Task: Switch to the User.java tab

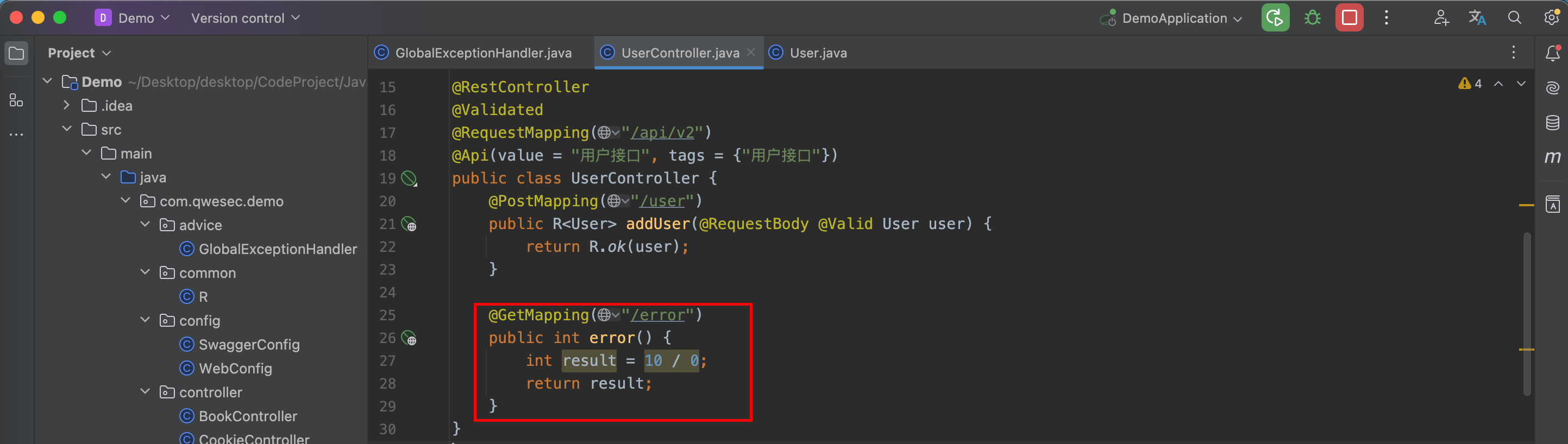Action: click(808, 53)
